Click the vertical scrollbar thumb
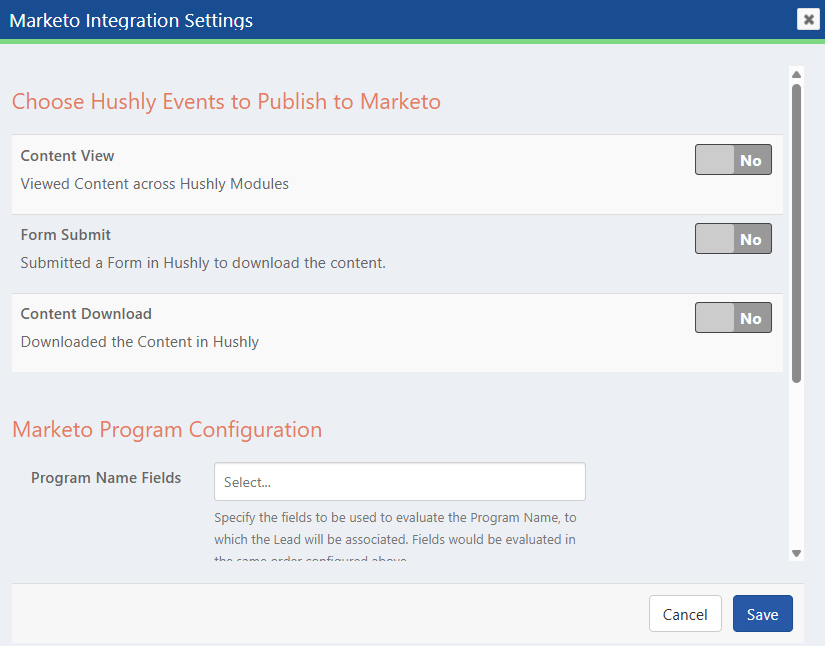 [796, 233]
